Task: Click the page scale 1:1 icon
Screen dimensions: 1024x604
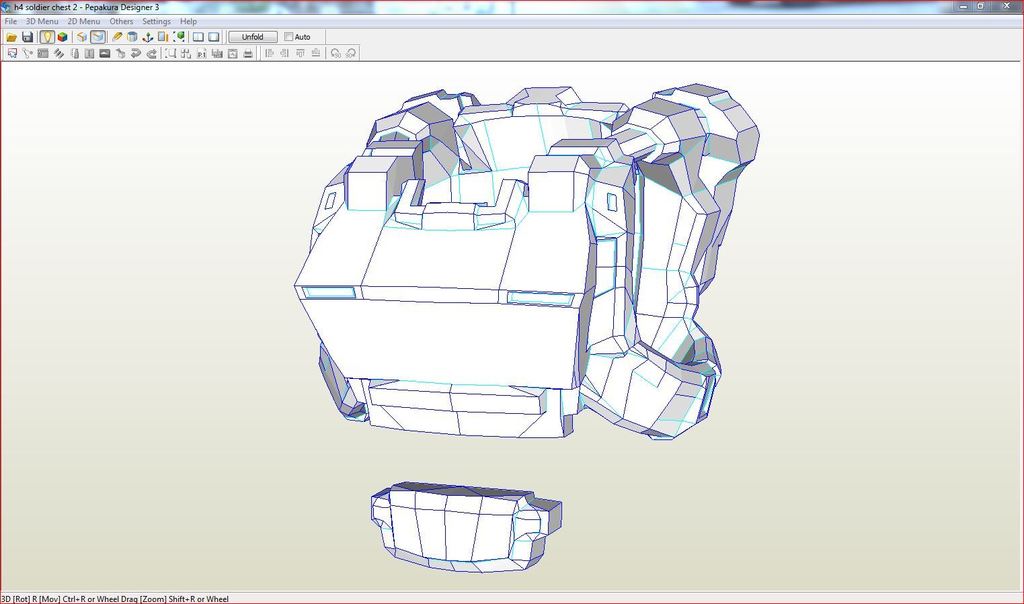Action: [202, 54]
